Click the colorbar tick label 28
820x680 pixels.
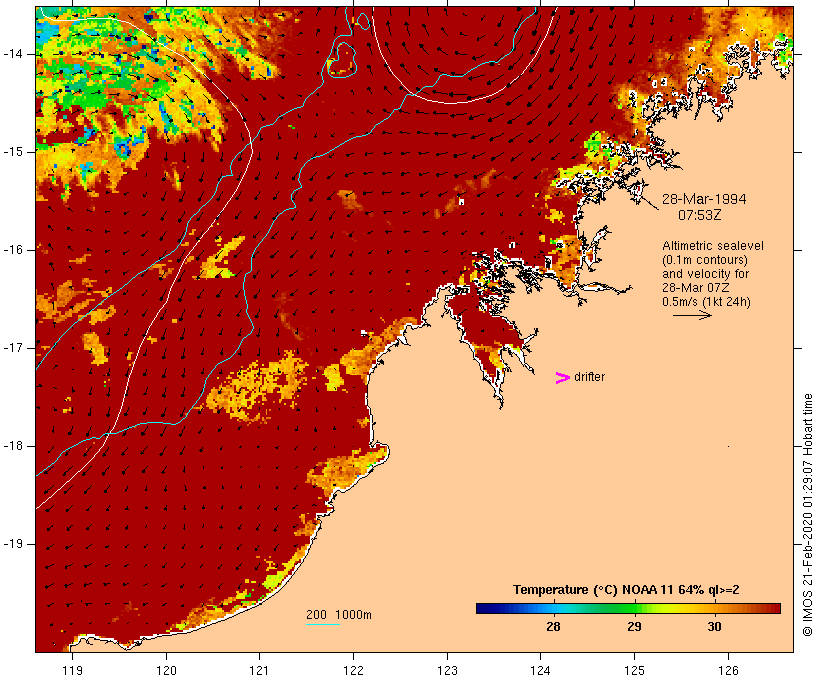click(x=553, y=627)
